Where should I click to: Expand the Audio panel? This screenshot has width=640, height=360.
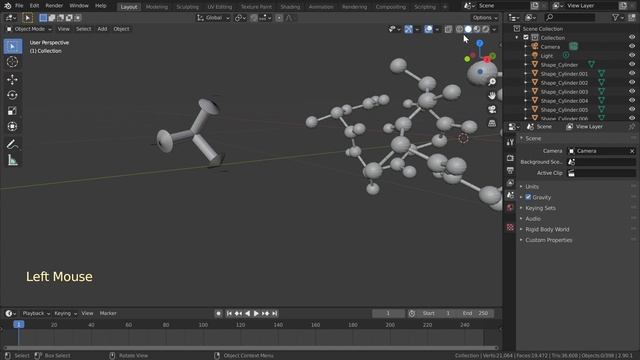(x=533, y=219)
